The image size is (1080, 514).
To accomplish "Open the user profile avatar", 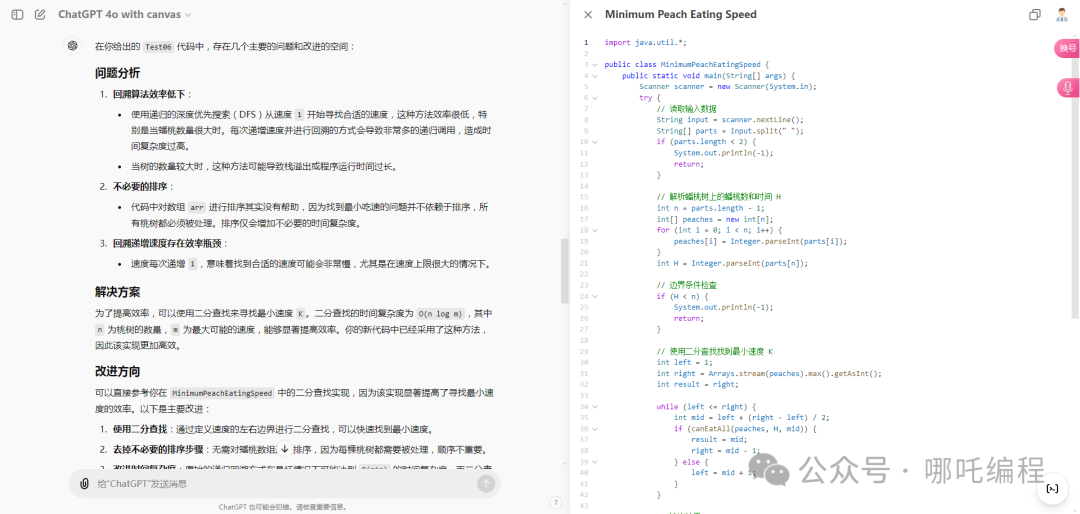I will pos(1061,15).
